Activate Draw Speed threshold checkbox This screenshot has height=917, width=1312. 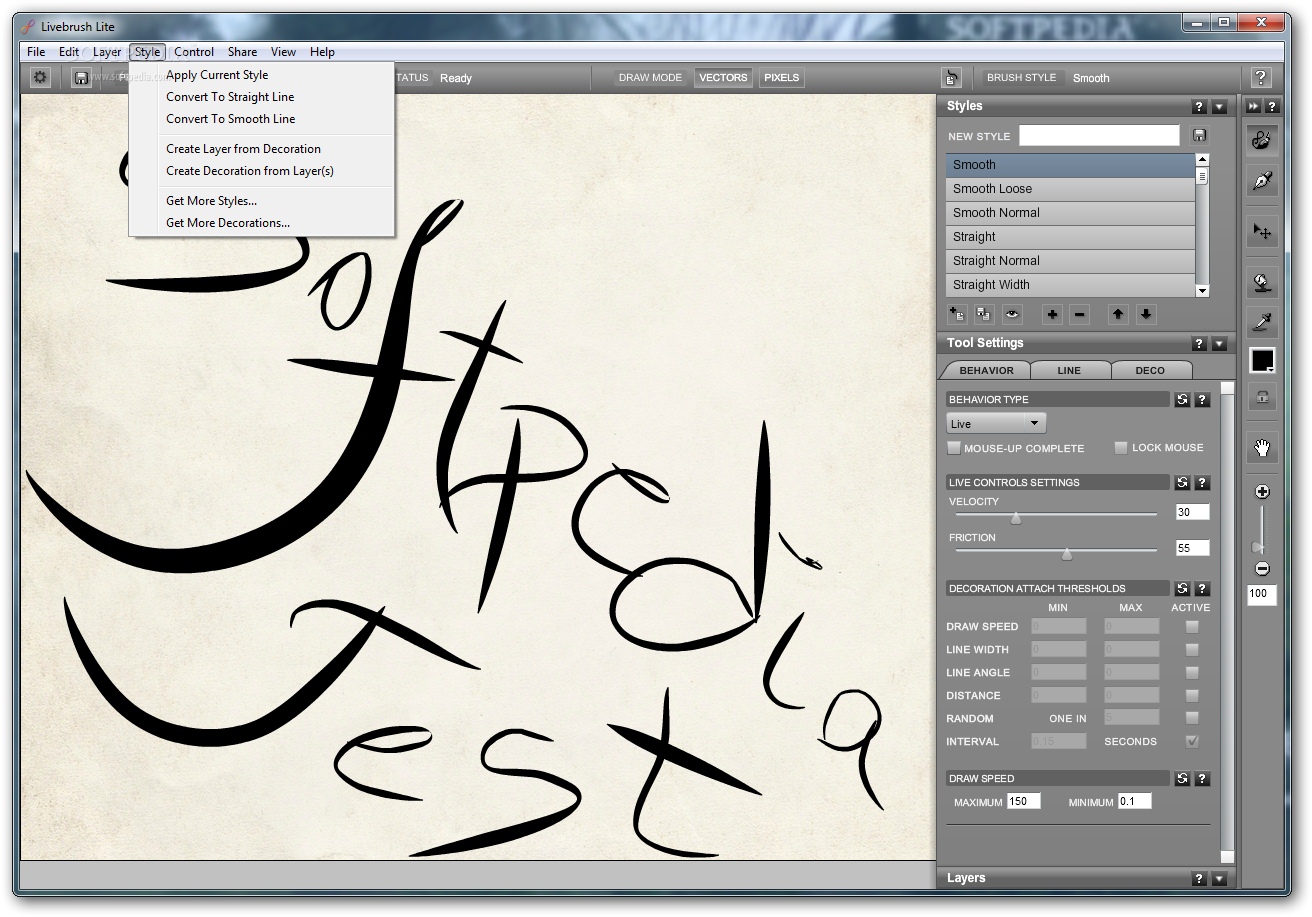pos(1191,627)
